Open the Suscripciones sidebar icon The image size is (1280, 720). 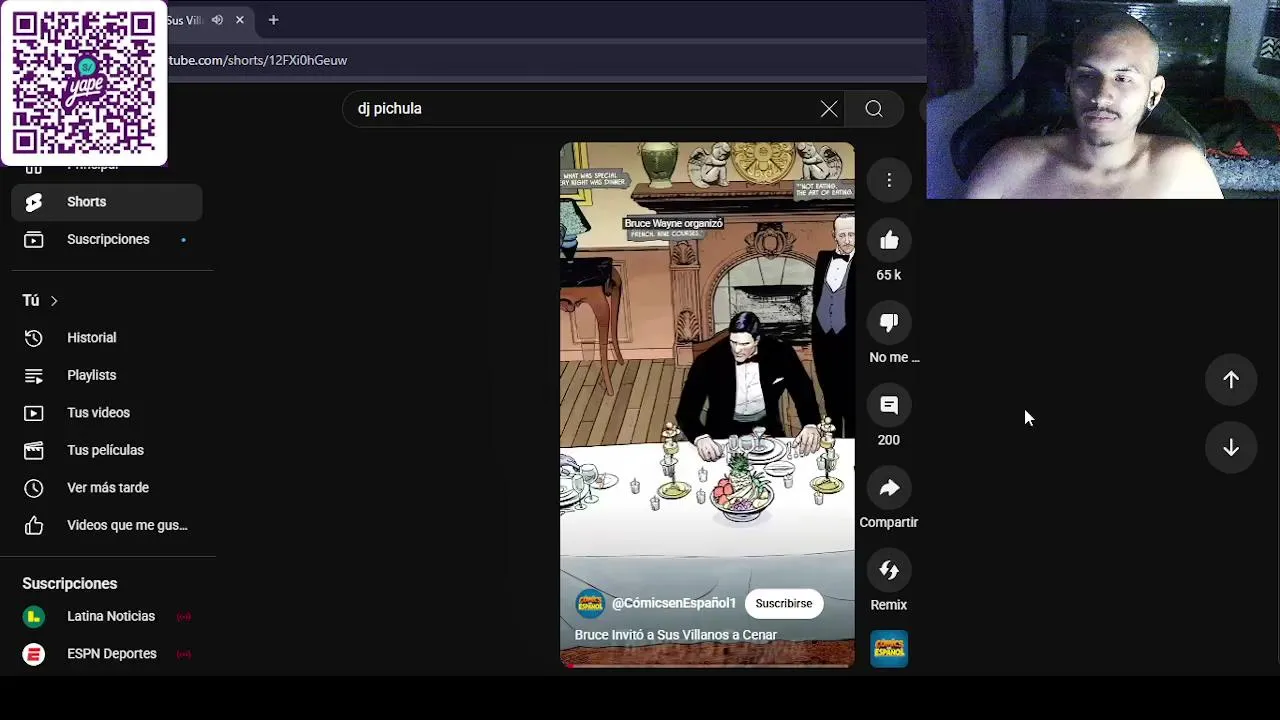(x=34, y=240)
